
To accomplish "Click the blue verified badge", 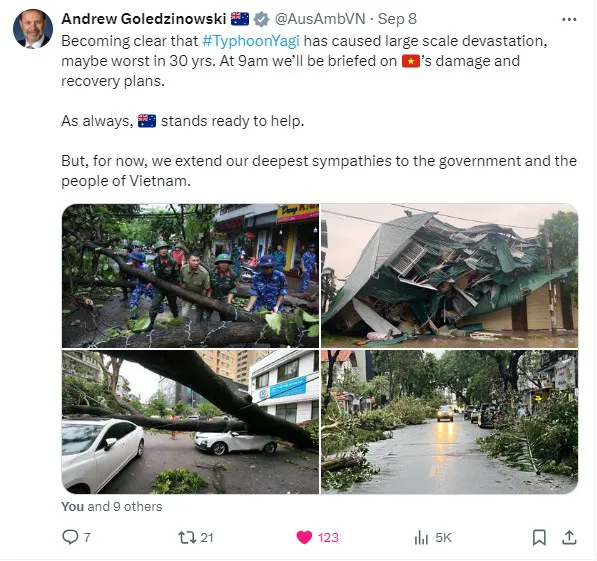I will [261, 19].
